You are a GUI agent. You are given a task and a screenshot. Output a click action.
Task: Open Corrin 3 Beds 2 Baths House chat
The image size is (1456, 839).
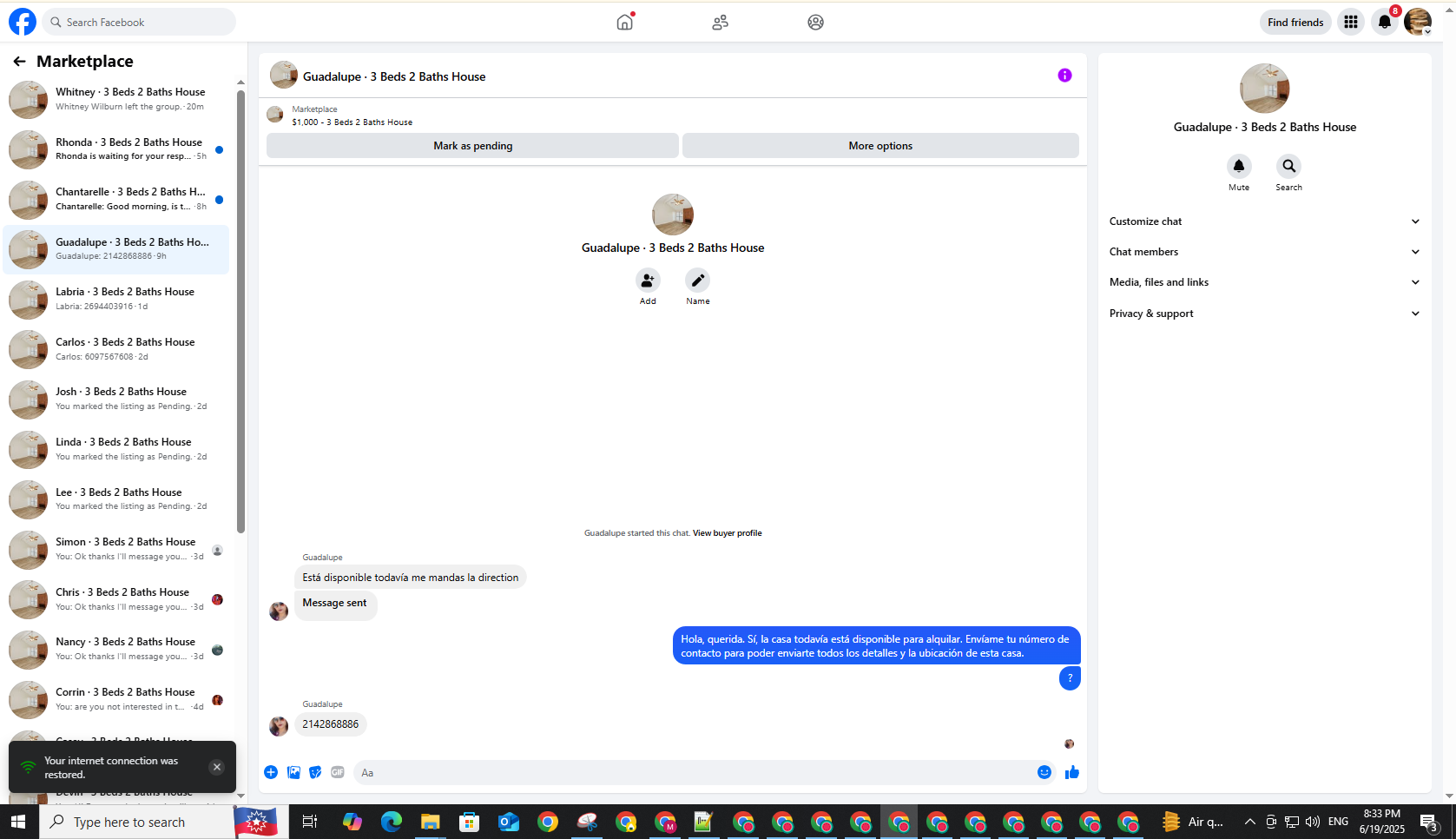click(x=116, y=699)
